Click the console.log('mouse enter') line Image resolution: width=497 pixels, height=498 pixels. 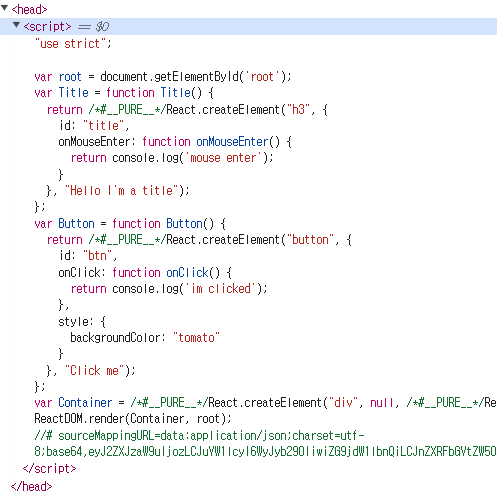click(x=172, y=158)
